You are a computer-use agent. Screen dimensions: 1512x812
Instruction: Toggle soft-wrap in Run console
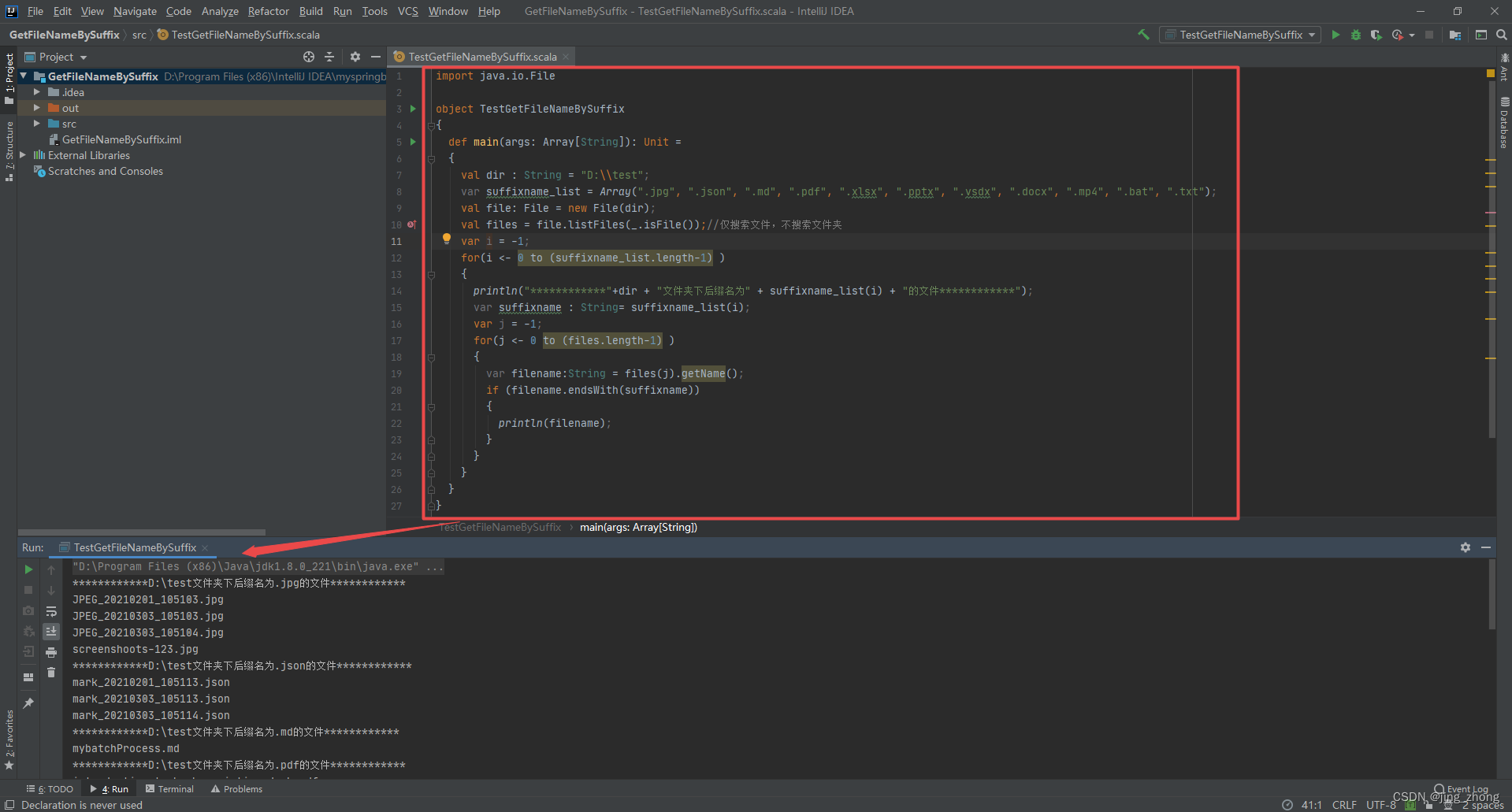point(51,611)
